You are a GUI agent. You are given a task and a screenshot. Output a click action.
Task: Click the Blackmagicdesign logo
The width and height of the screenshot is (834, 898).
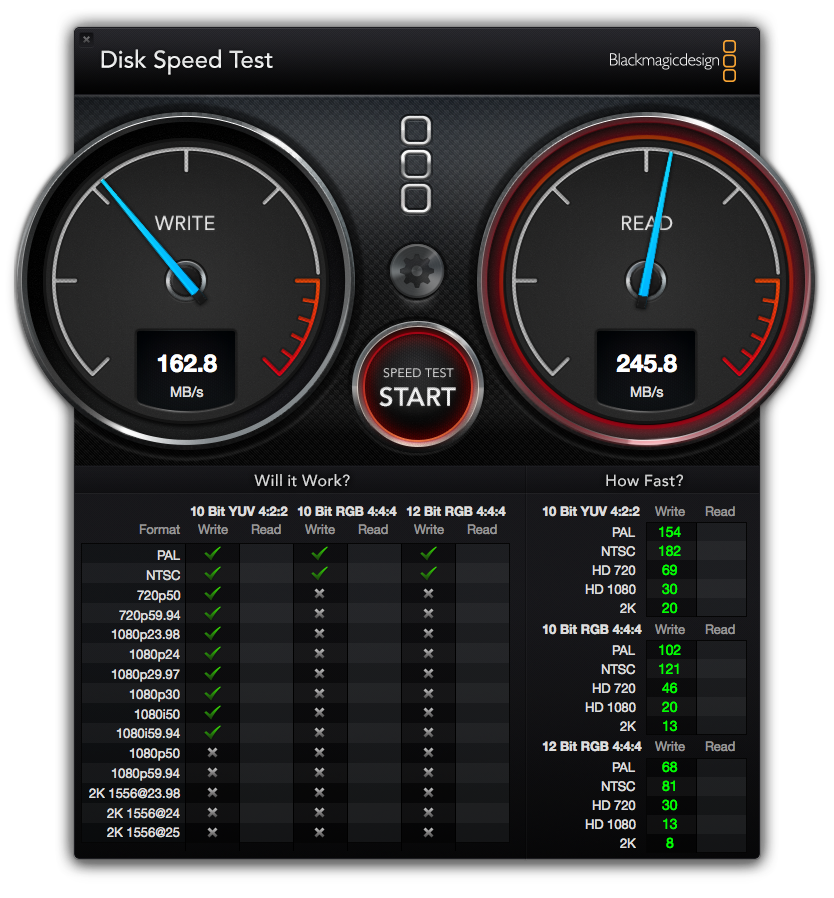(x=672, y=60)
